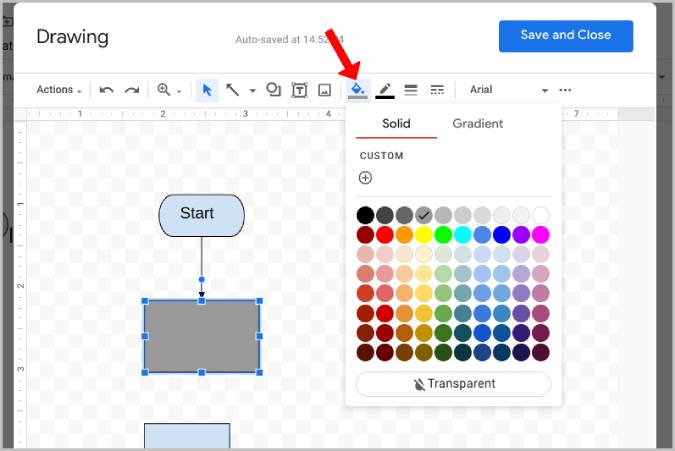Choose the checked gray swatch
675x451 pixels.
[424, 215]
